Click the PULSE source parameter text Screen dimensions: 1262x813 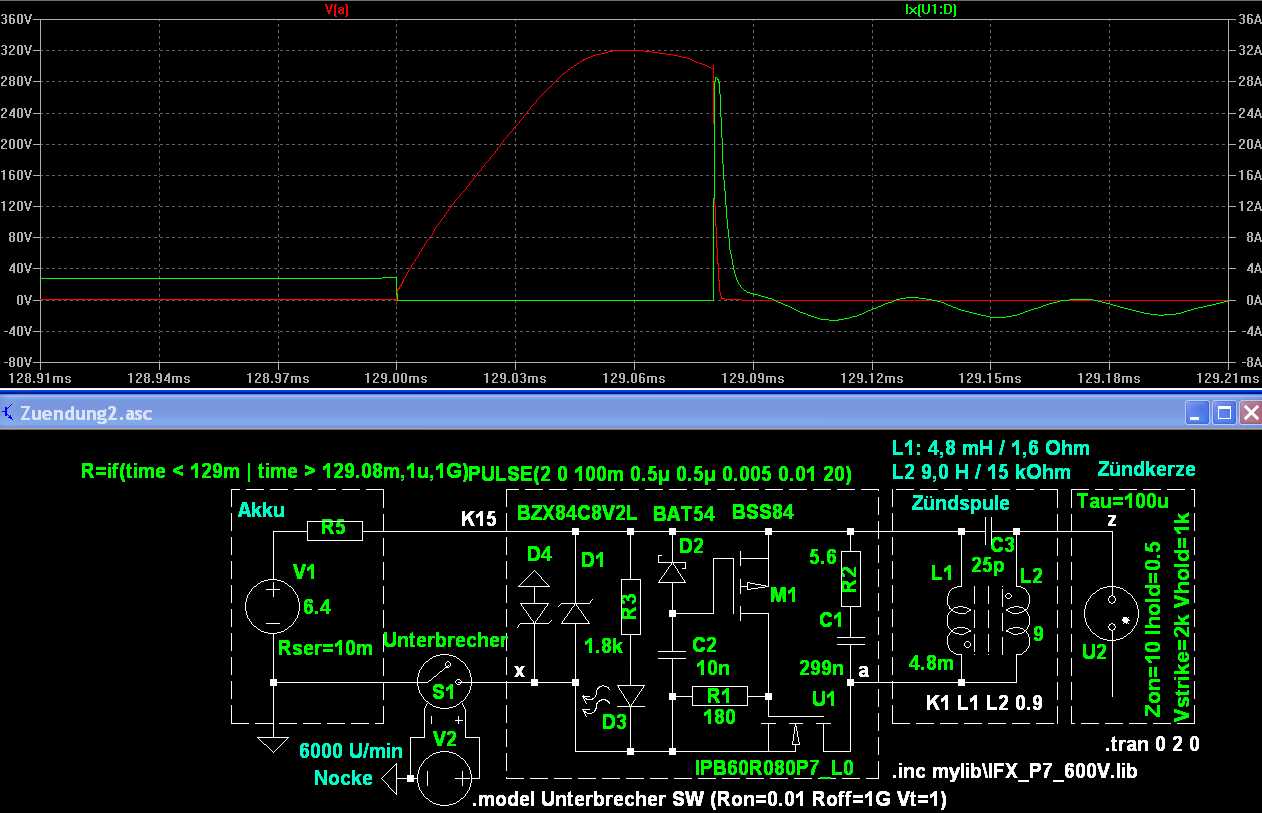660,473
